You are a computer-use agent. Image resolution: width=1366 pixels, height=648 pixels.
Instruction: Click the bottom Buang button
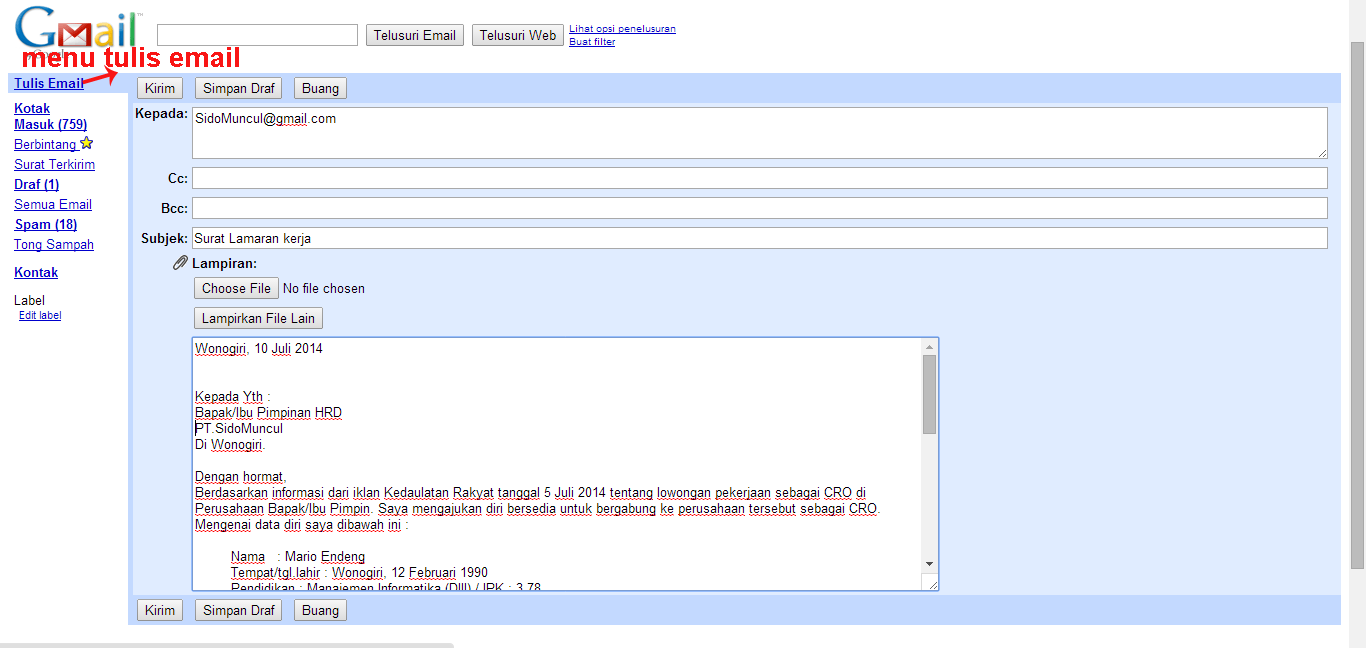320,610
